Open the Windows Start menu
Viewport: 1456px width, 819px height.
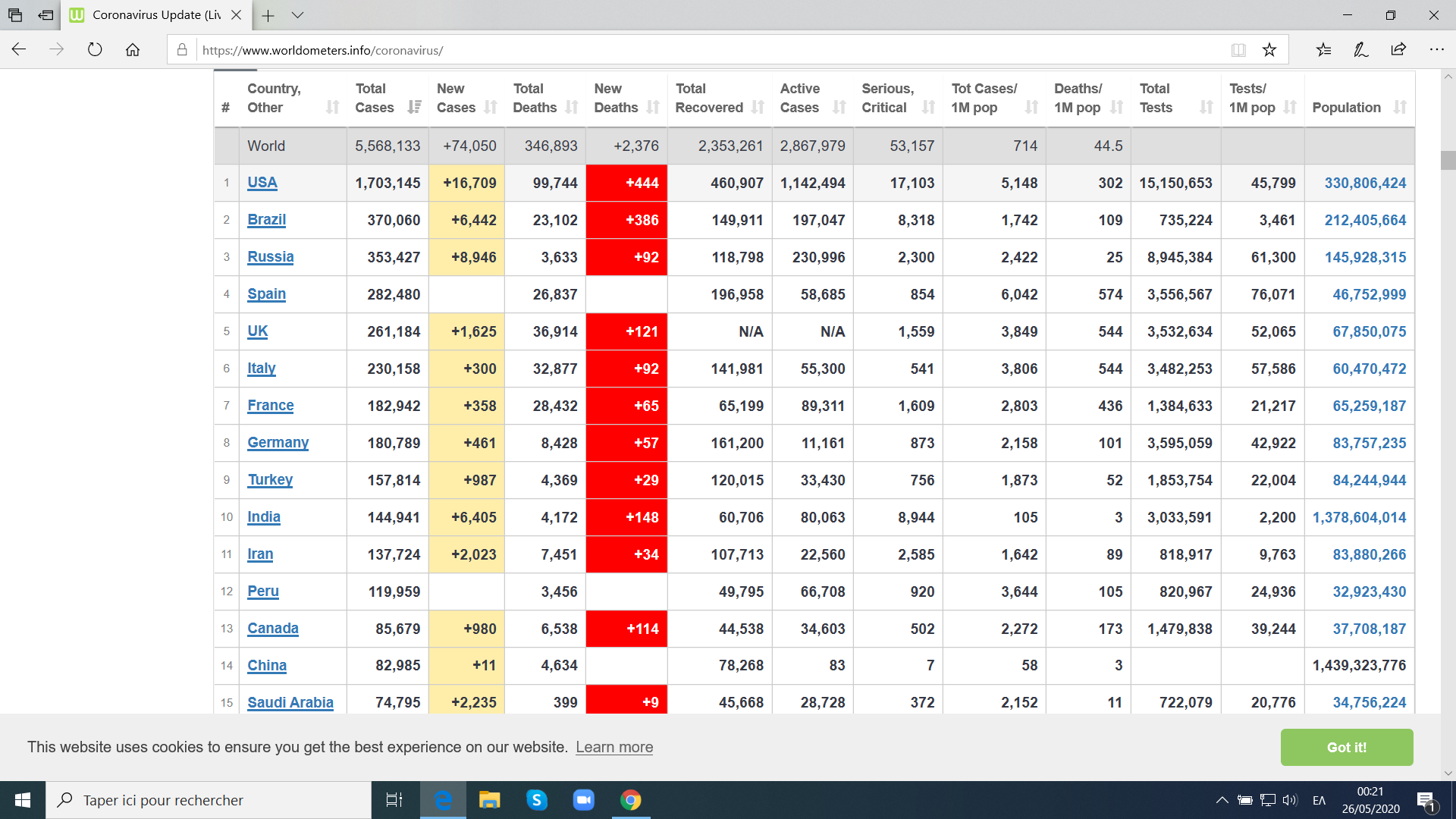(x=23, y=800)
